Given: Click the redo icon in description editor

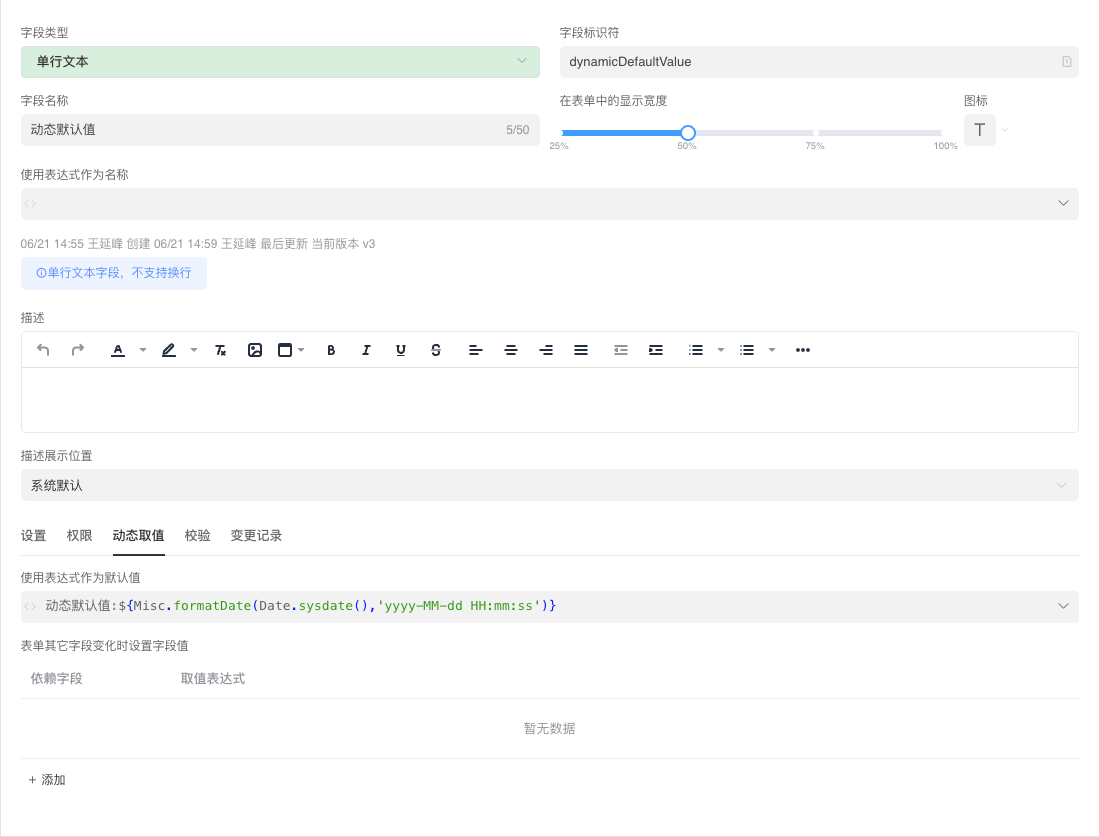Looking at the screenshot, I should pyautogui.click(x=78, y=350).
